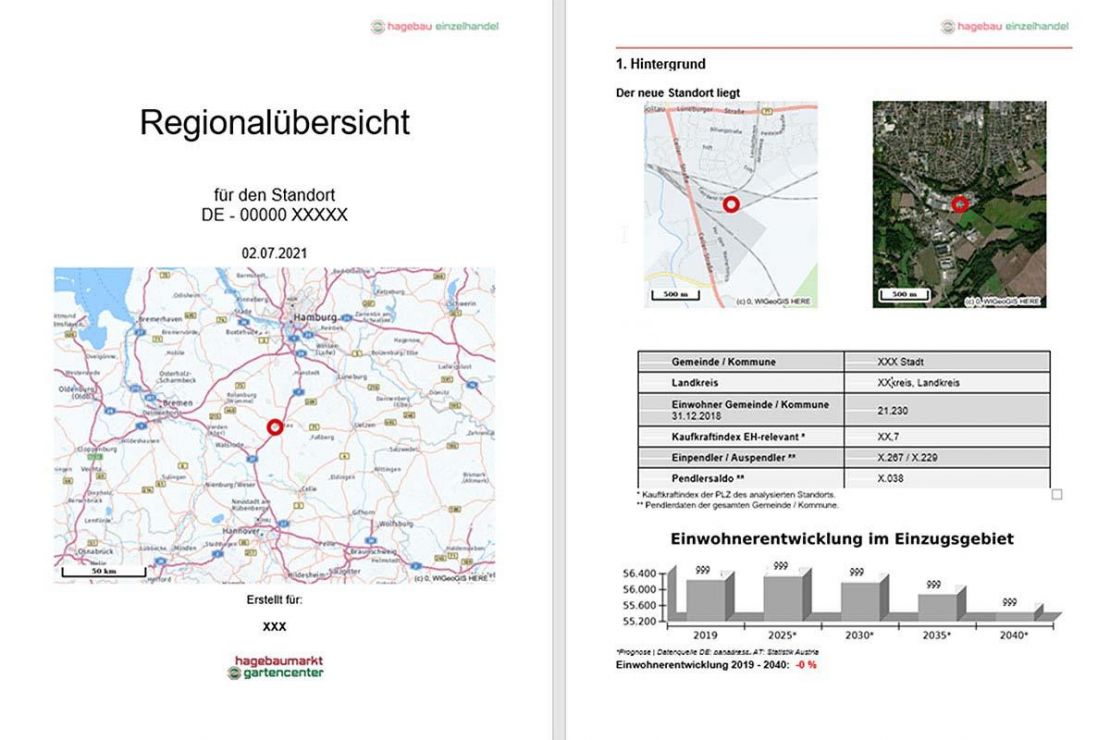This screenshot has width=1110, height=740.
Task: Open the street map thumbnail
Action: click(731, 205)
